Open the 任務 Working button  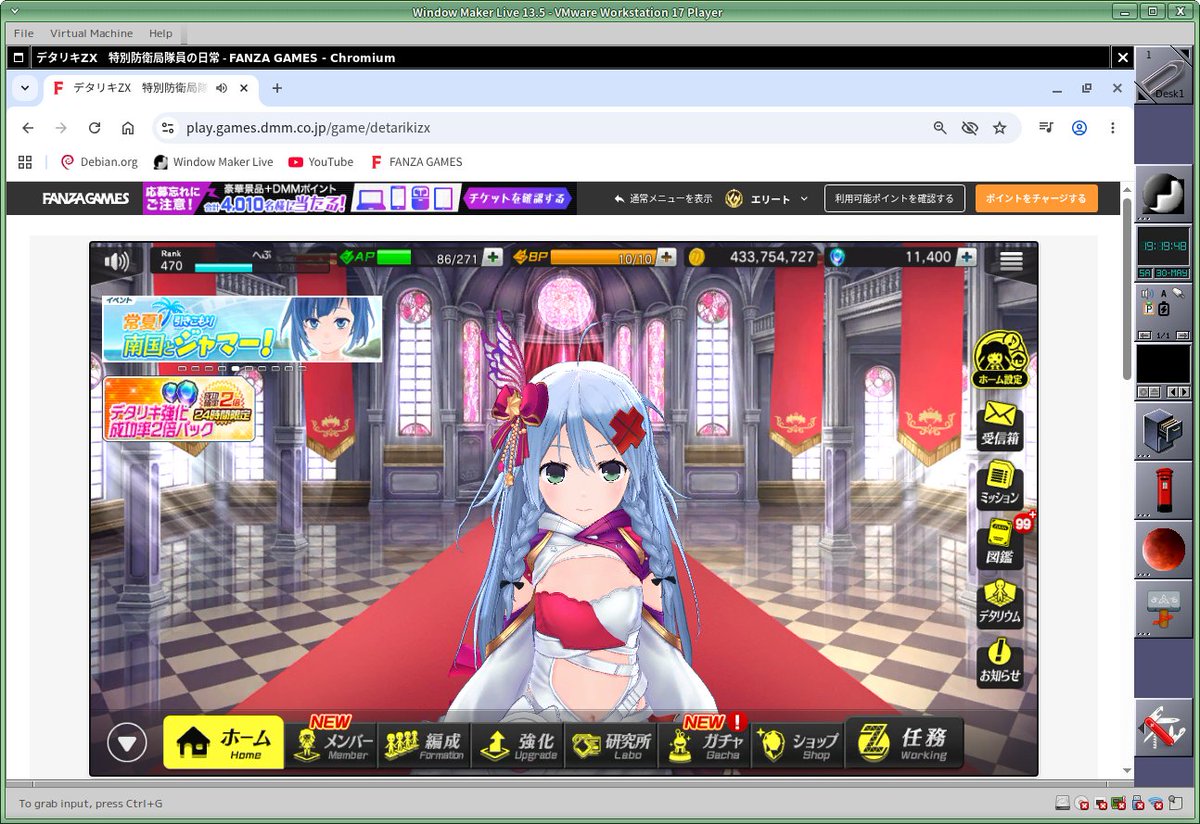[x=905, y=743]
